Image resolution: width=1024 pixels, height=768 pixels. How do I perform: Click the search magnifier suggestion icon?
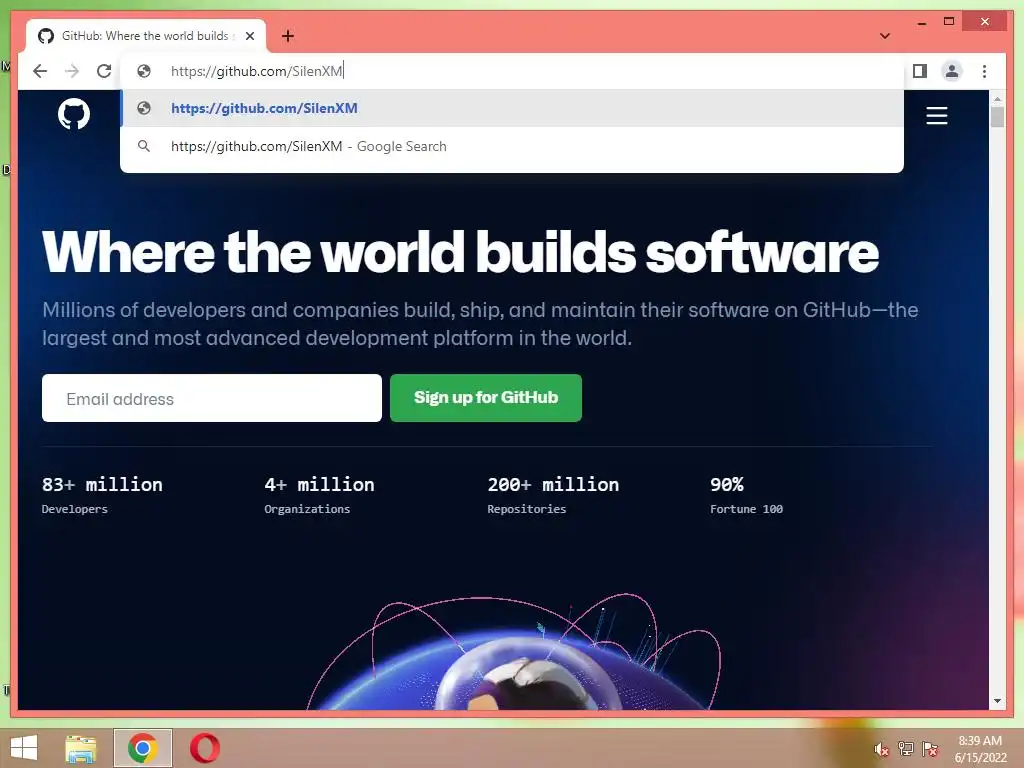coord(144,146)
